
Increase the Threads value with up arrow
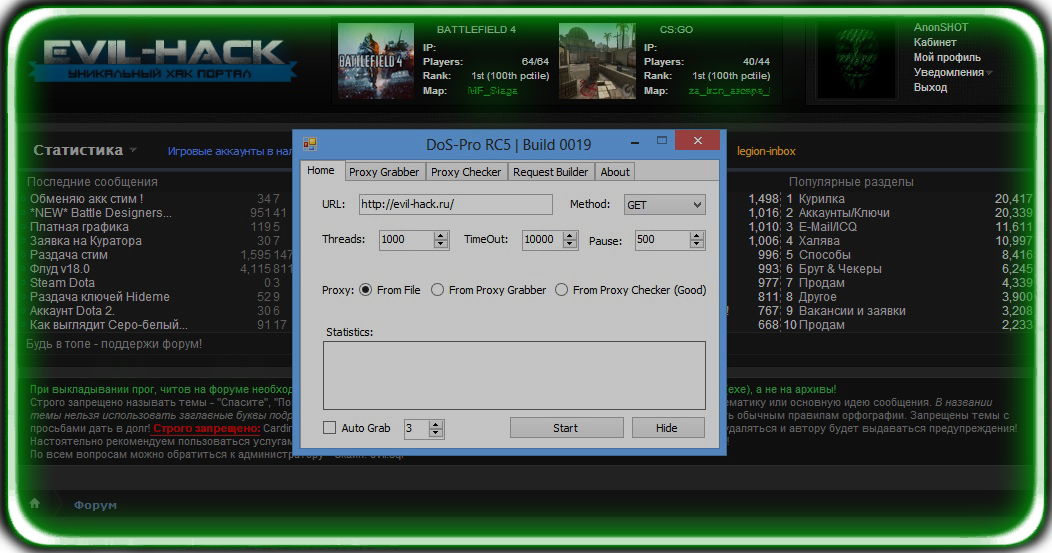pos(441,236)
